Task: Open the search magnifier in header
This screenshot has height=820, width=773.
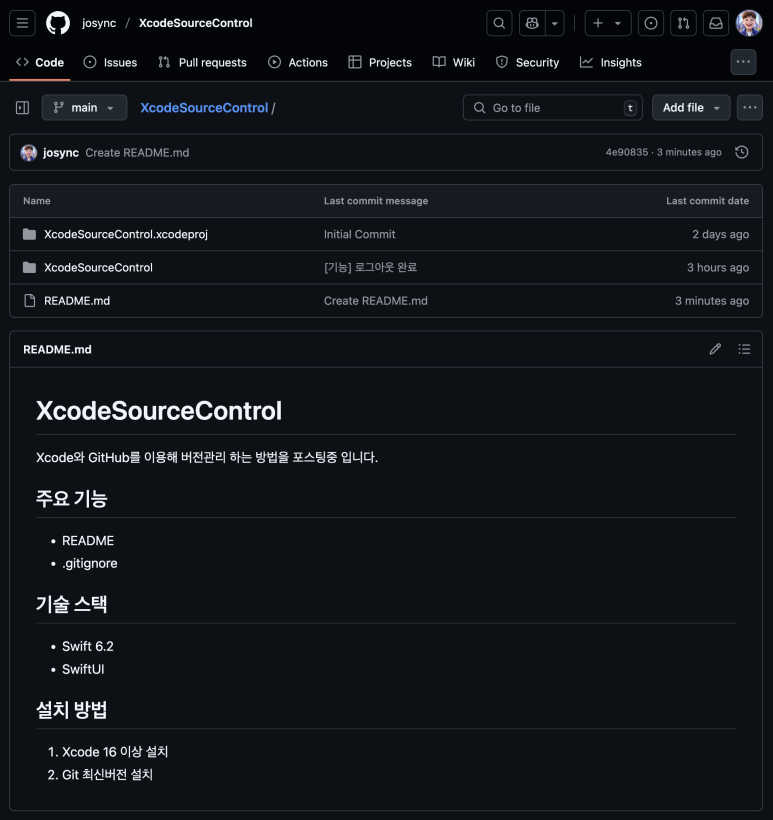Action: tap(499, 23)
